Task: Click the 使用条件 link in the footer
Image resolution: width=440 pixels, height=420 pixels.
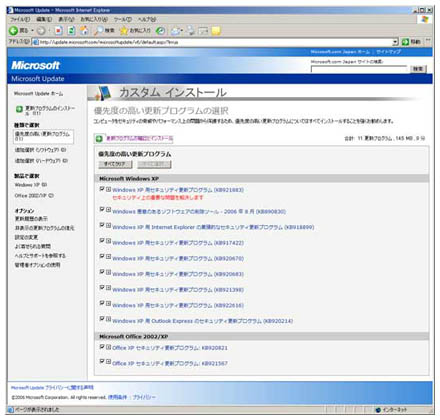Action: pos(117,397)
